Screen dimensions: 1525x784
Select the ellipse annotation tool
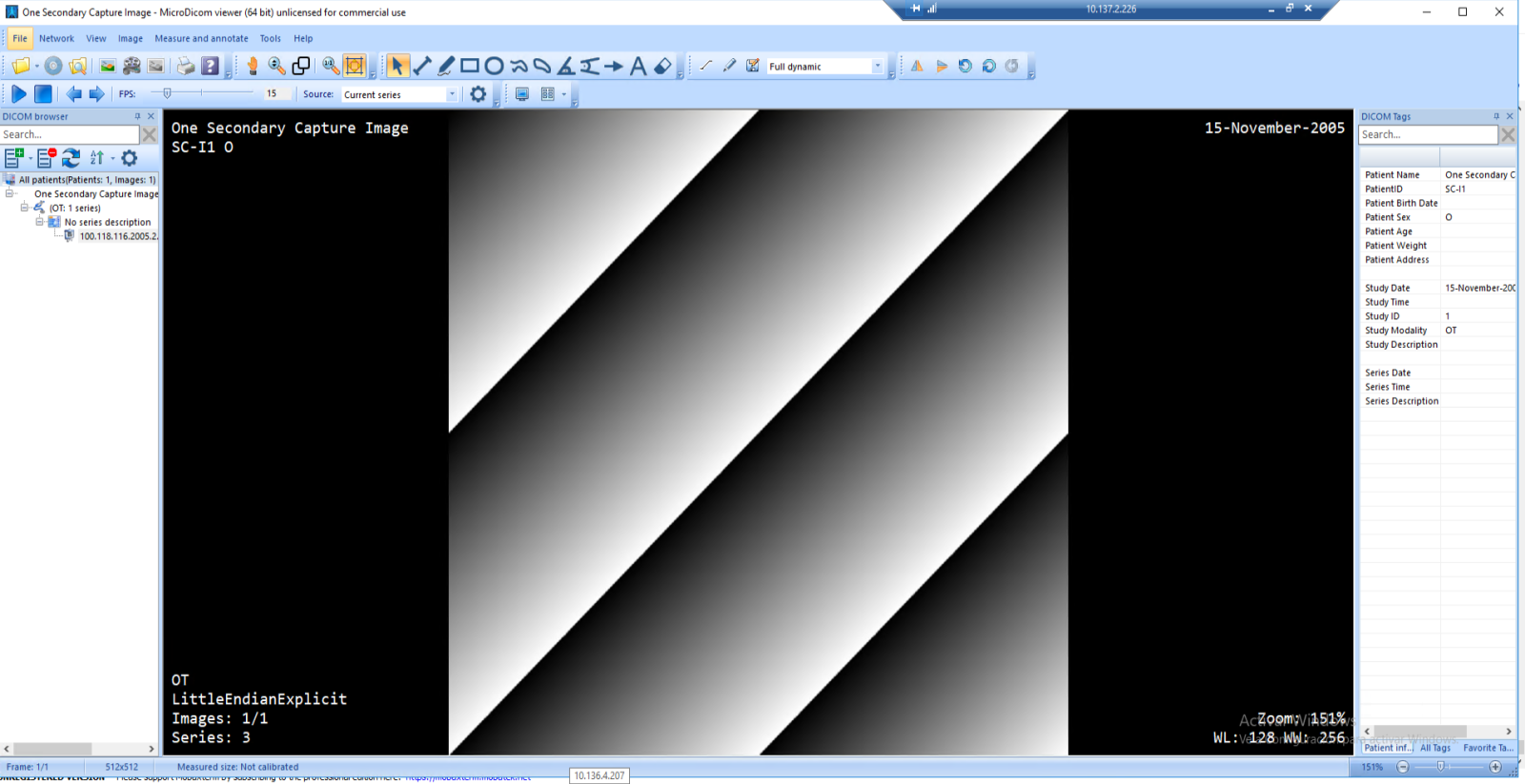click(494, 66)
